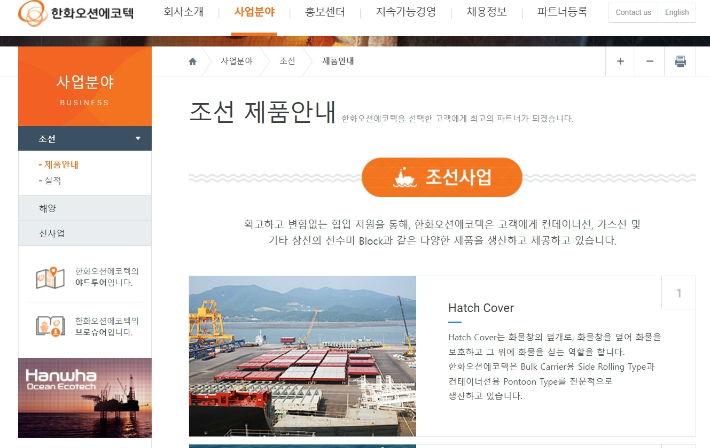Screen dimensions: 710x448
Task: Select 실적 in the sidebar submenu
Action: point(53,181)
